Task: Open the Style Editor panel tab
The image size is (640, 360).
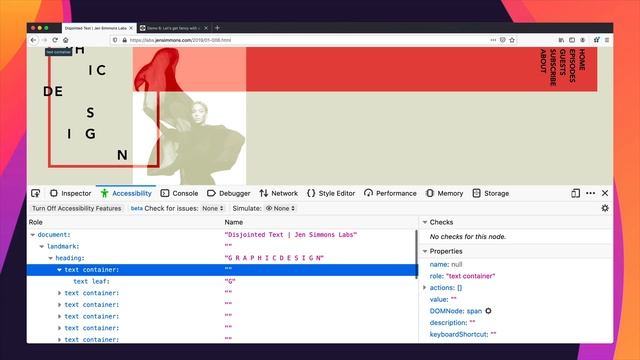Action: point(331,193)
